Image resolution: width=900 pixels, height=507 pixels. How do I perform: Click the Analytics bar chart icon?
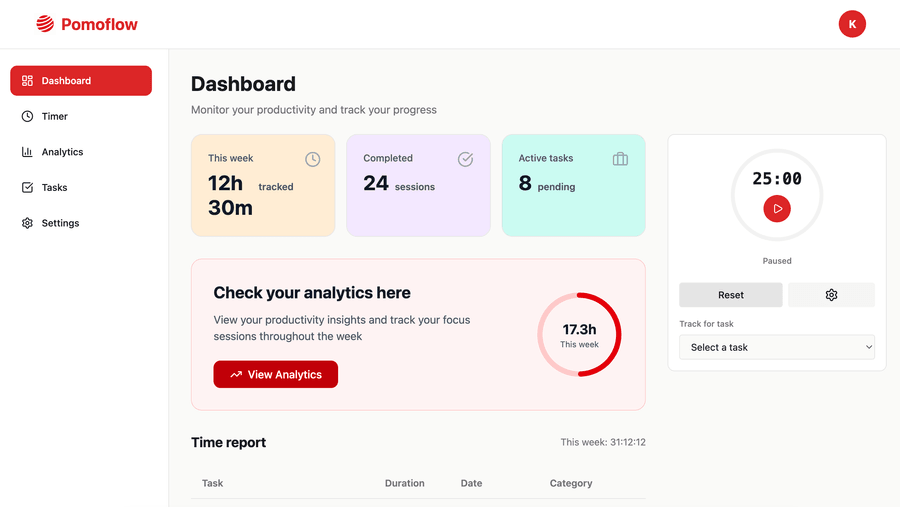point(27,152)
